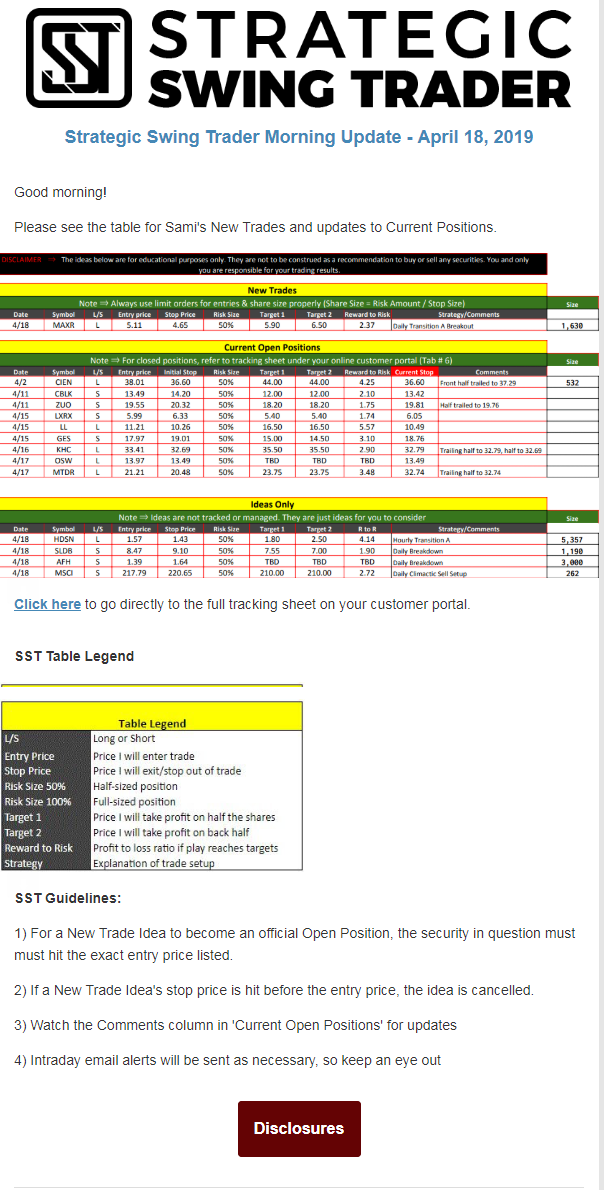Click the red Current Stop column header

[414, 372]
